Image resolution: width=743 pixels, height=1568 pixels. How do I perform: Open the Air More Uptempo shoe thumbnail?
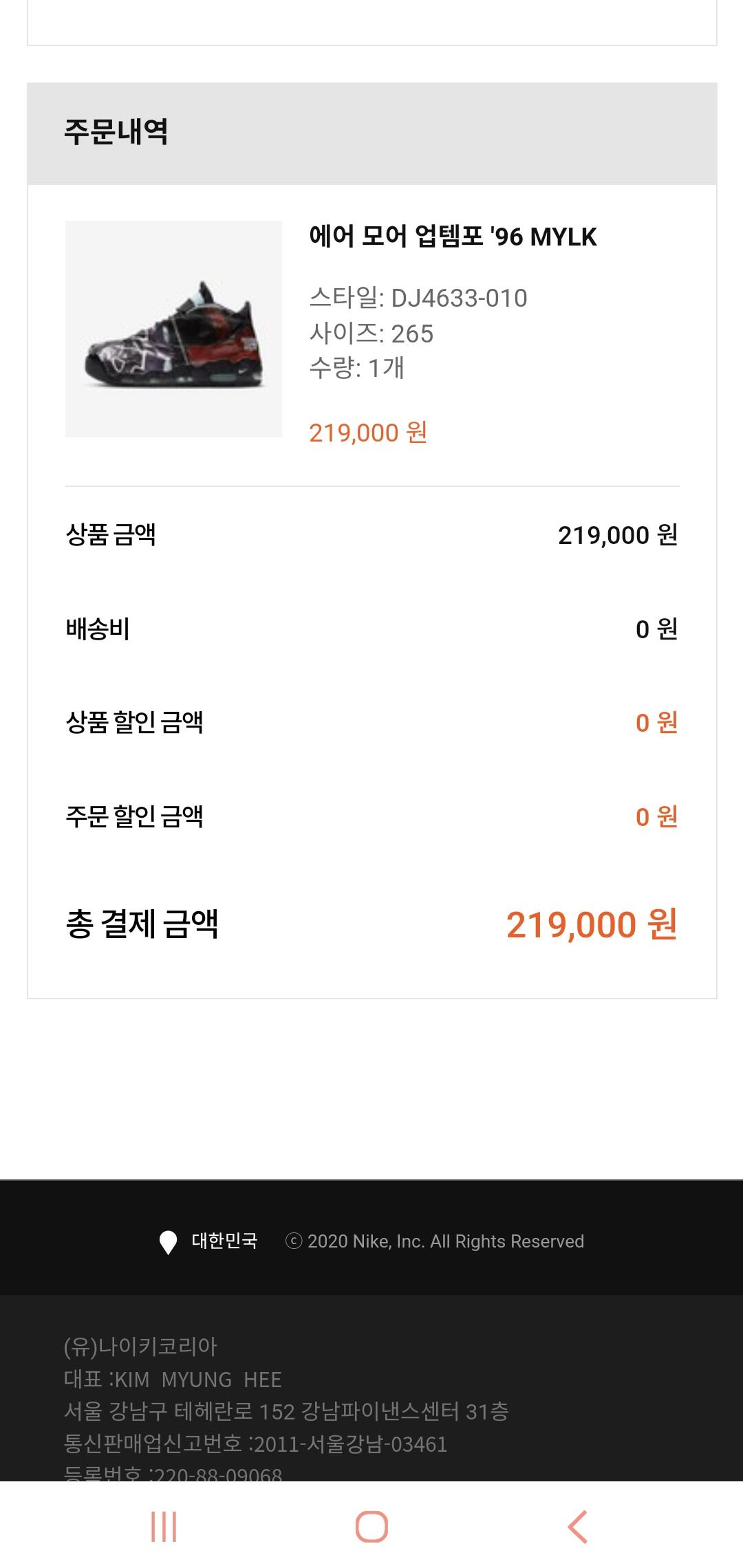click(x=173, y=329)
